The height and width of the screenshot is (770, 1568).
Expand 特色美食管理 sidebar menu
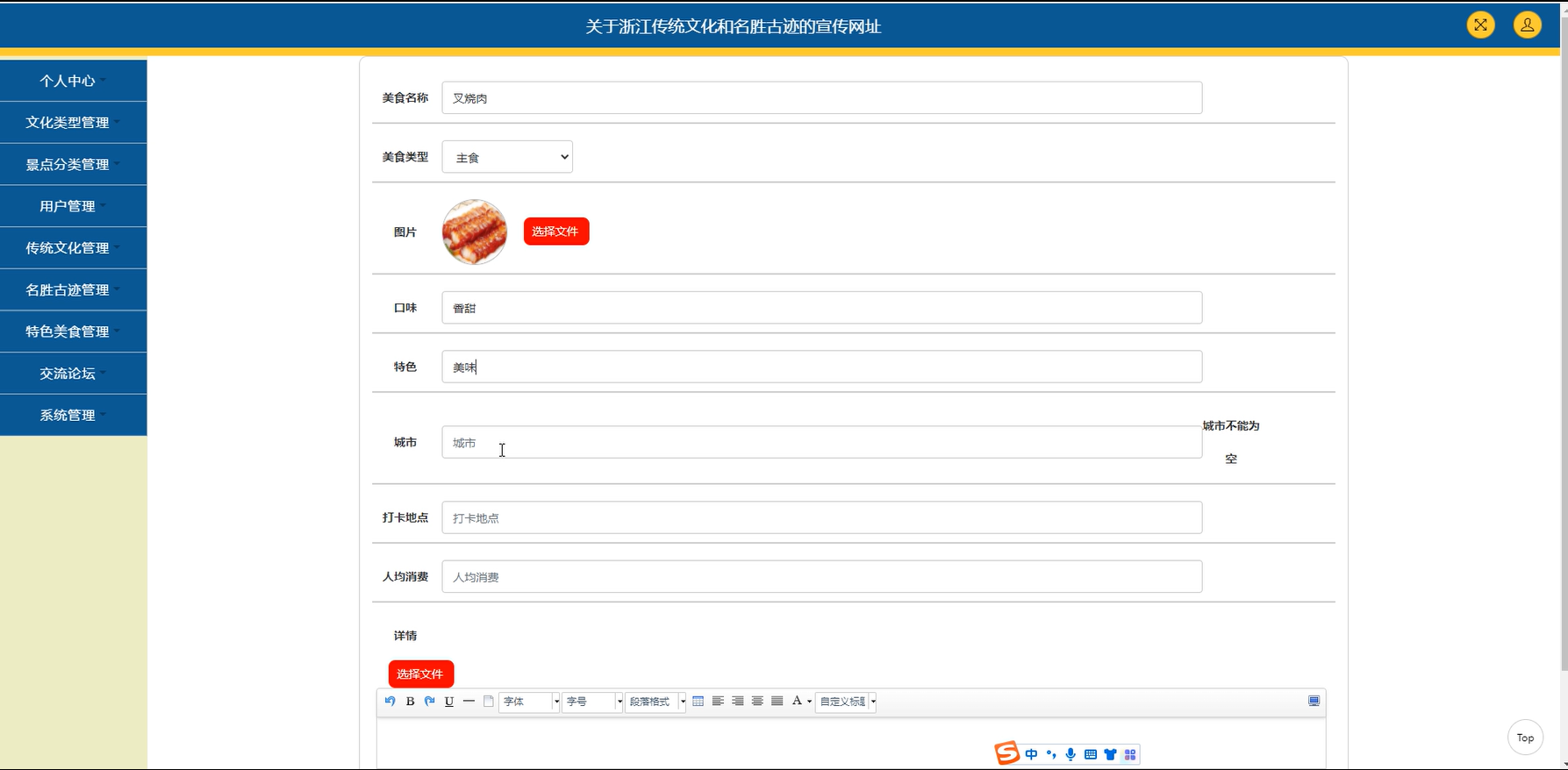(73, 332)
